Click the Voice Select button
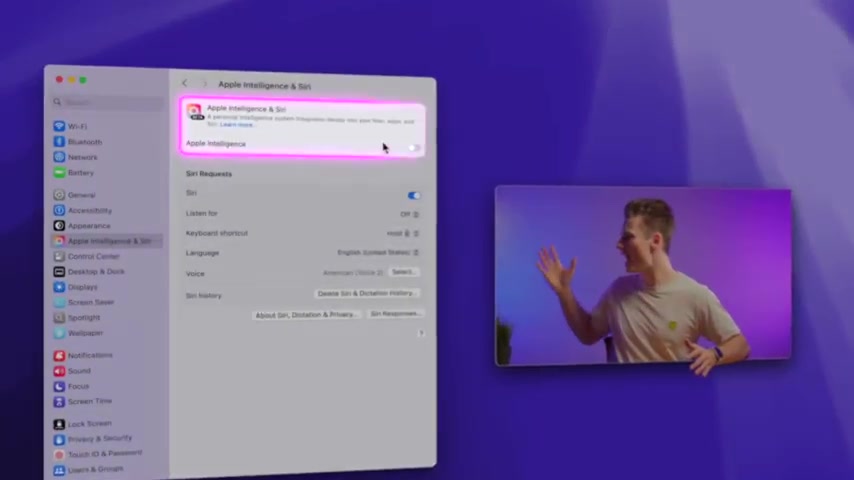This screenshot has width=854, height=480. pos(404,272)
